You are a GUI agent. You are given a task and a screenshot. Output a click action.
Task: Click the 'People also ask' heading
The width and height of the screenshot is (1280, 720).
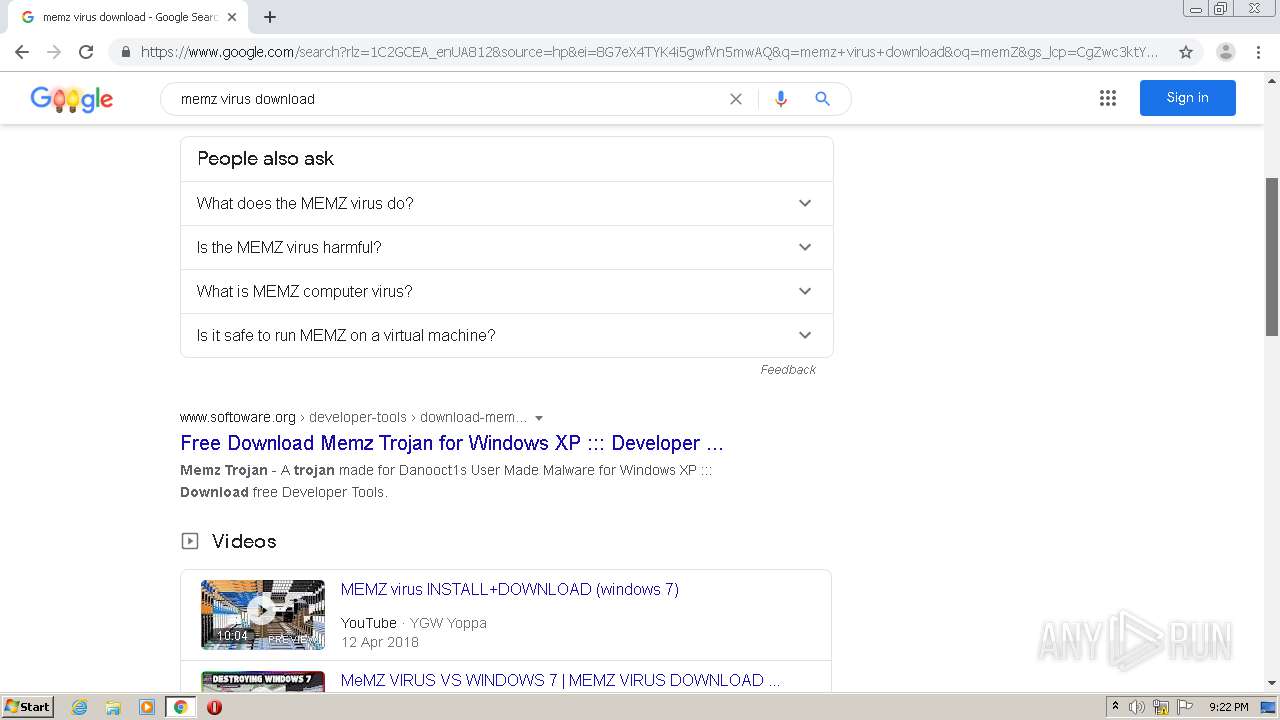tap(265, 158)
